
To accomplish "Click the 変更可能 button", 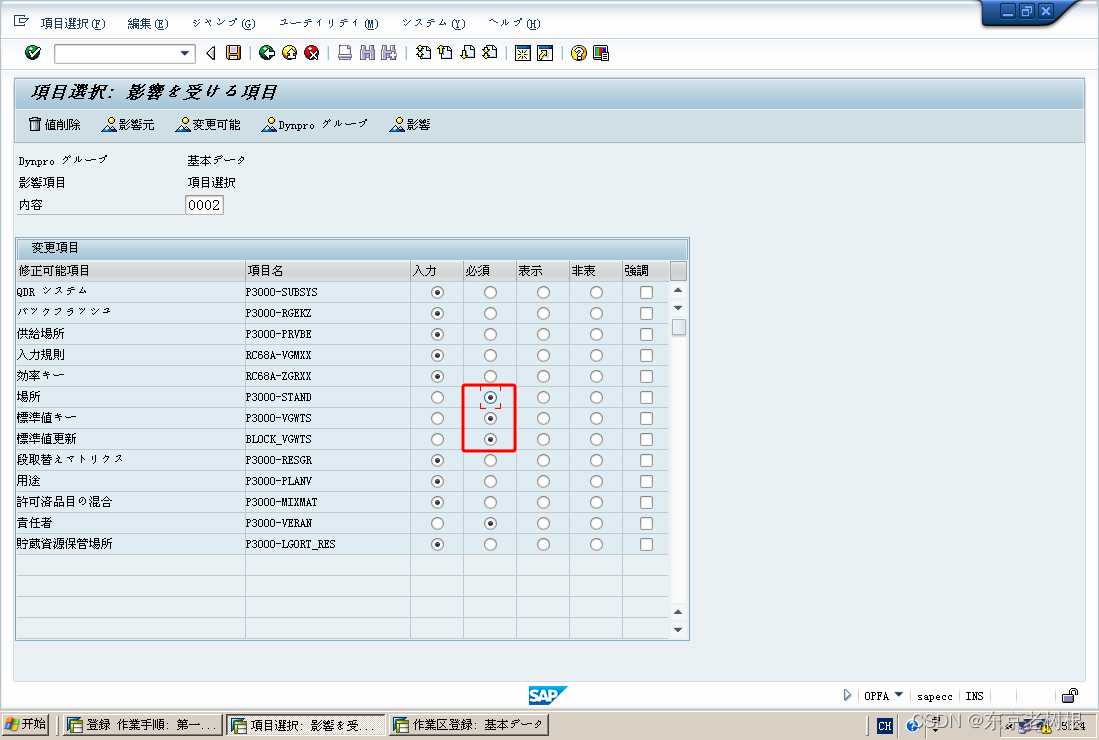I will click(207, 124).
